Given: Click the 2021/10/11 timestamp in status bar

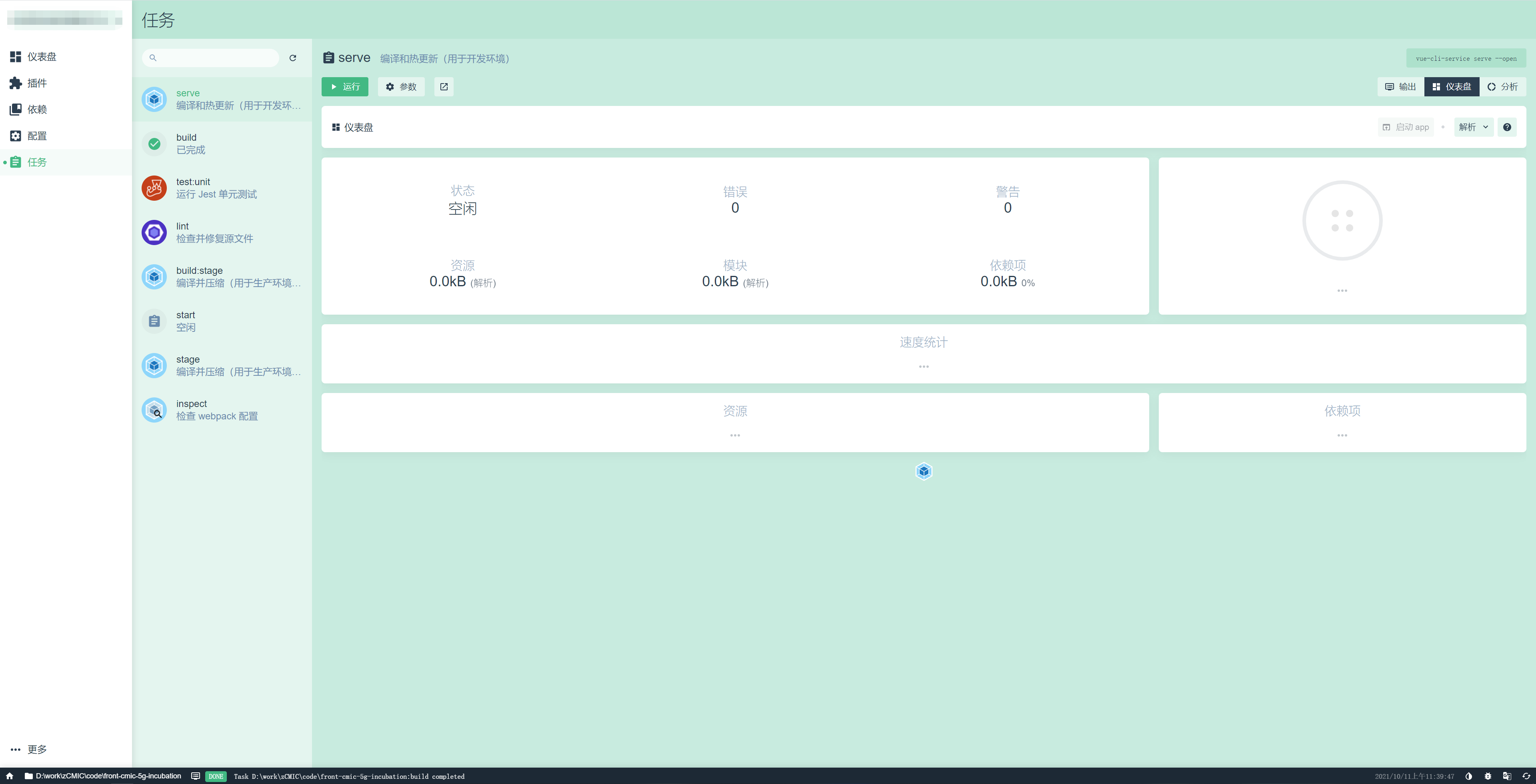Looking at the screenshot, I should coord(1414,776).
